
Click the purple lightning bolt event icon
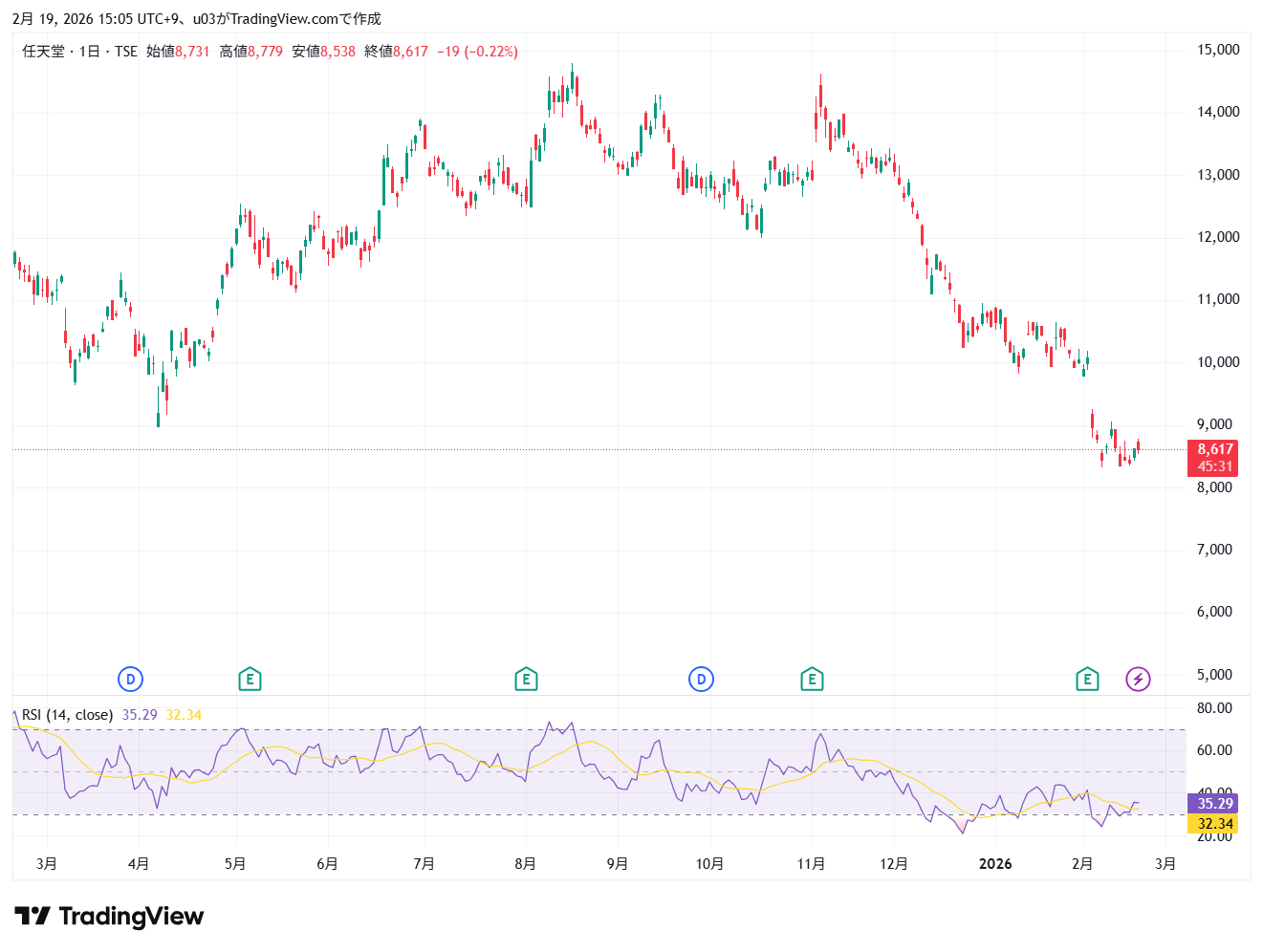click(x=1137, y=680)
